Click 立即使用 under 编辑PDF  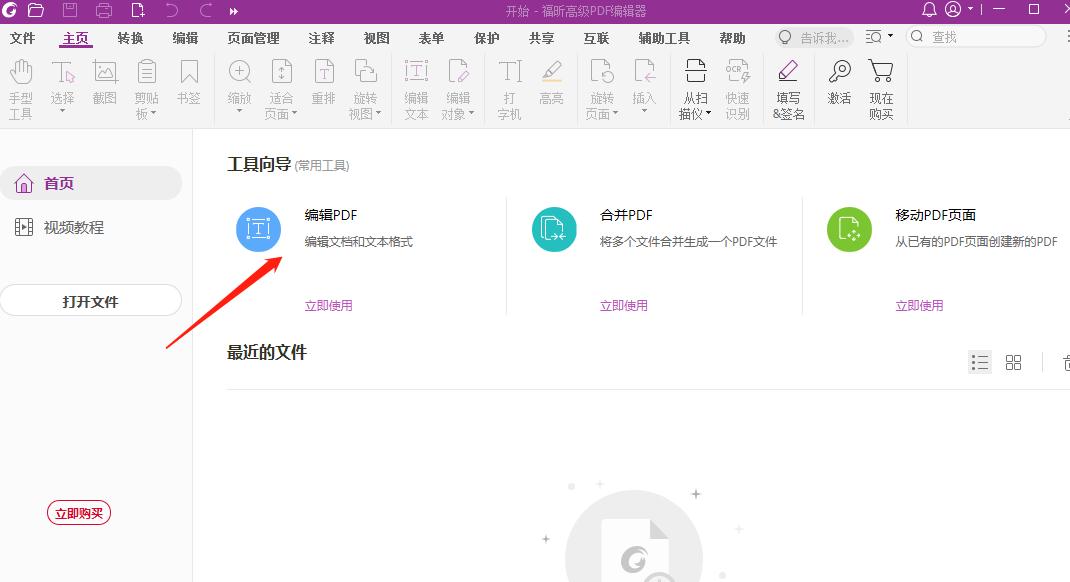[x=328, y=305]
